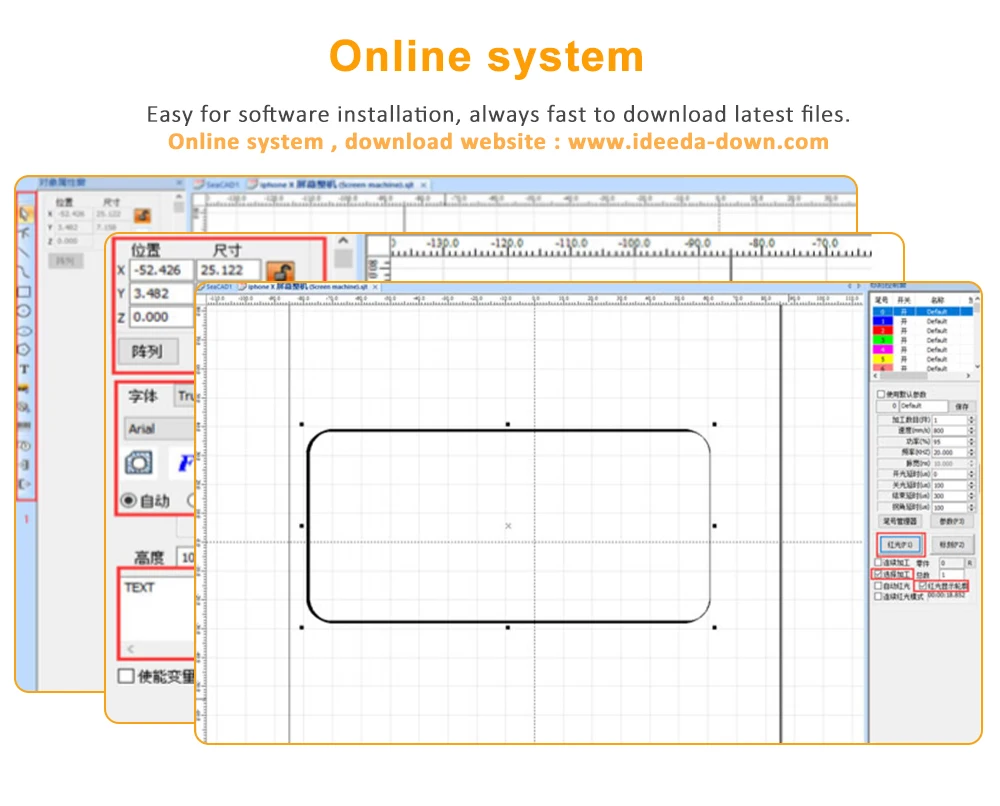Screen dimensions: 1000x806
Task: Toggle the 连续加工 checkbox
Action: [878, 562]
